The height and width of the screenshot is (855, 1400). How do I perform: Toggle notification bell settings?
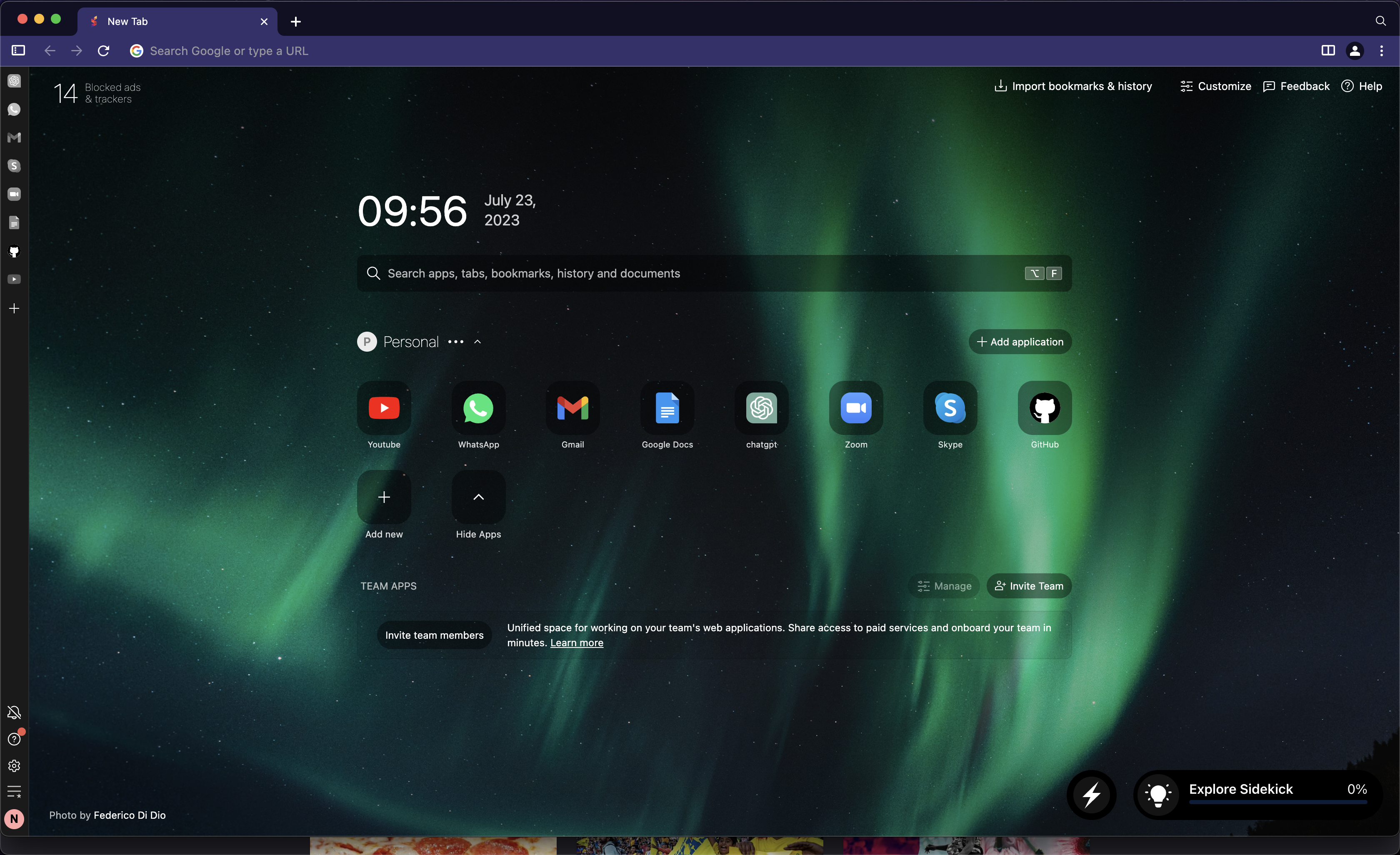[x=14, y=713]
